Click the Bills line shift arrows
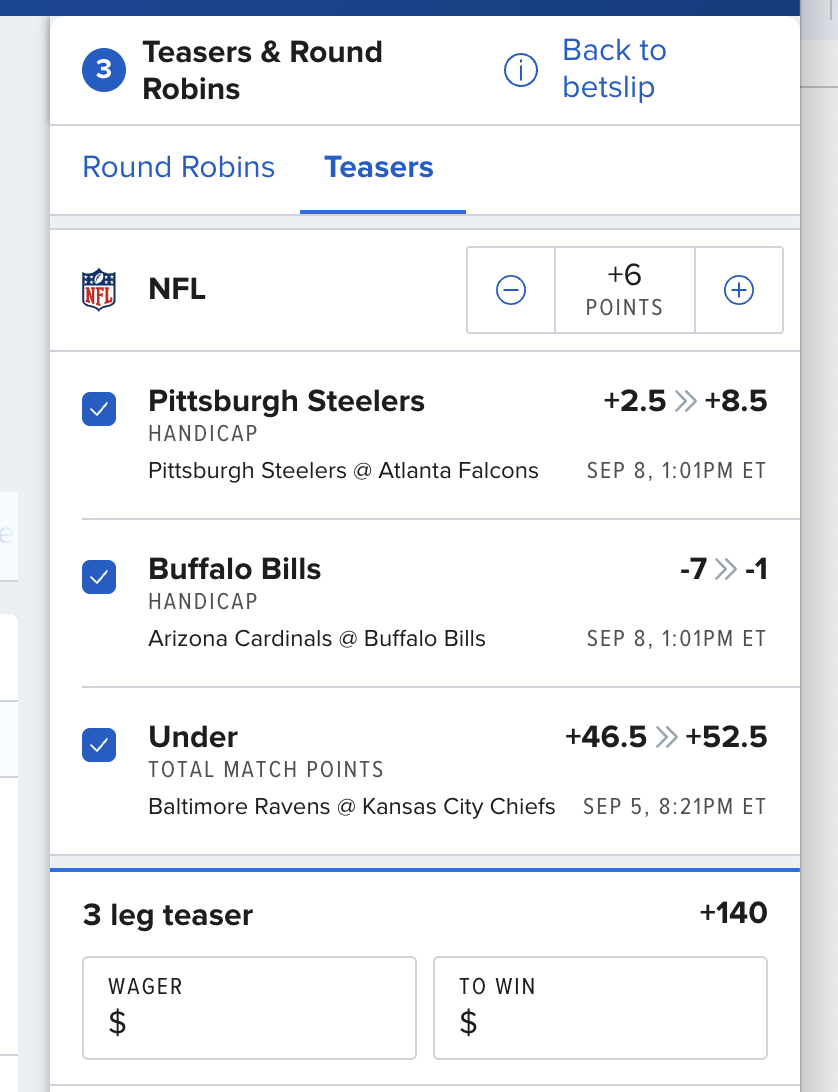This screenshot has height=1092, width=838. [x=726, y=569]
